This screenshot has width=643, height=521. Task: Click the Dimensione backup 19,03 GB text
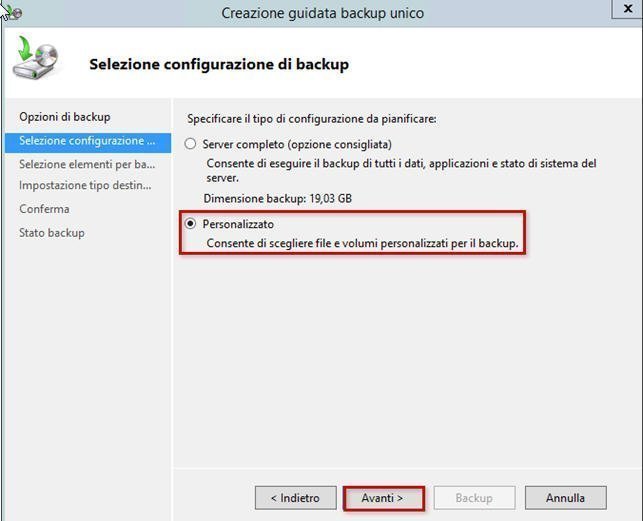pyautogui.click(x=278, y=198)
